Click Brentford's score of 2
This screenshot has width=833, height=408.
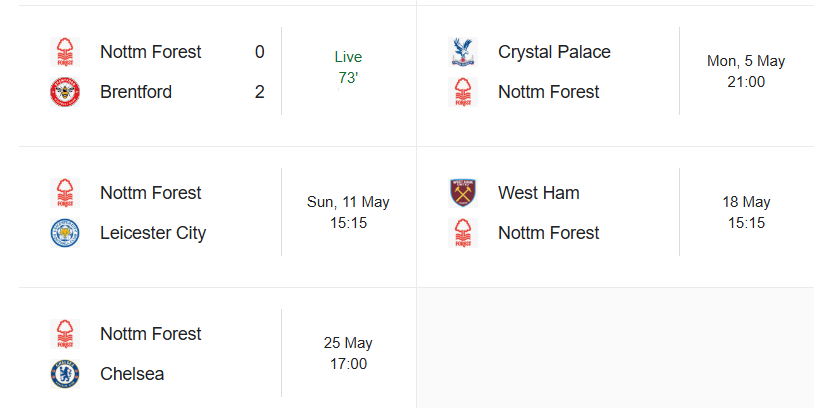(260, 92)
